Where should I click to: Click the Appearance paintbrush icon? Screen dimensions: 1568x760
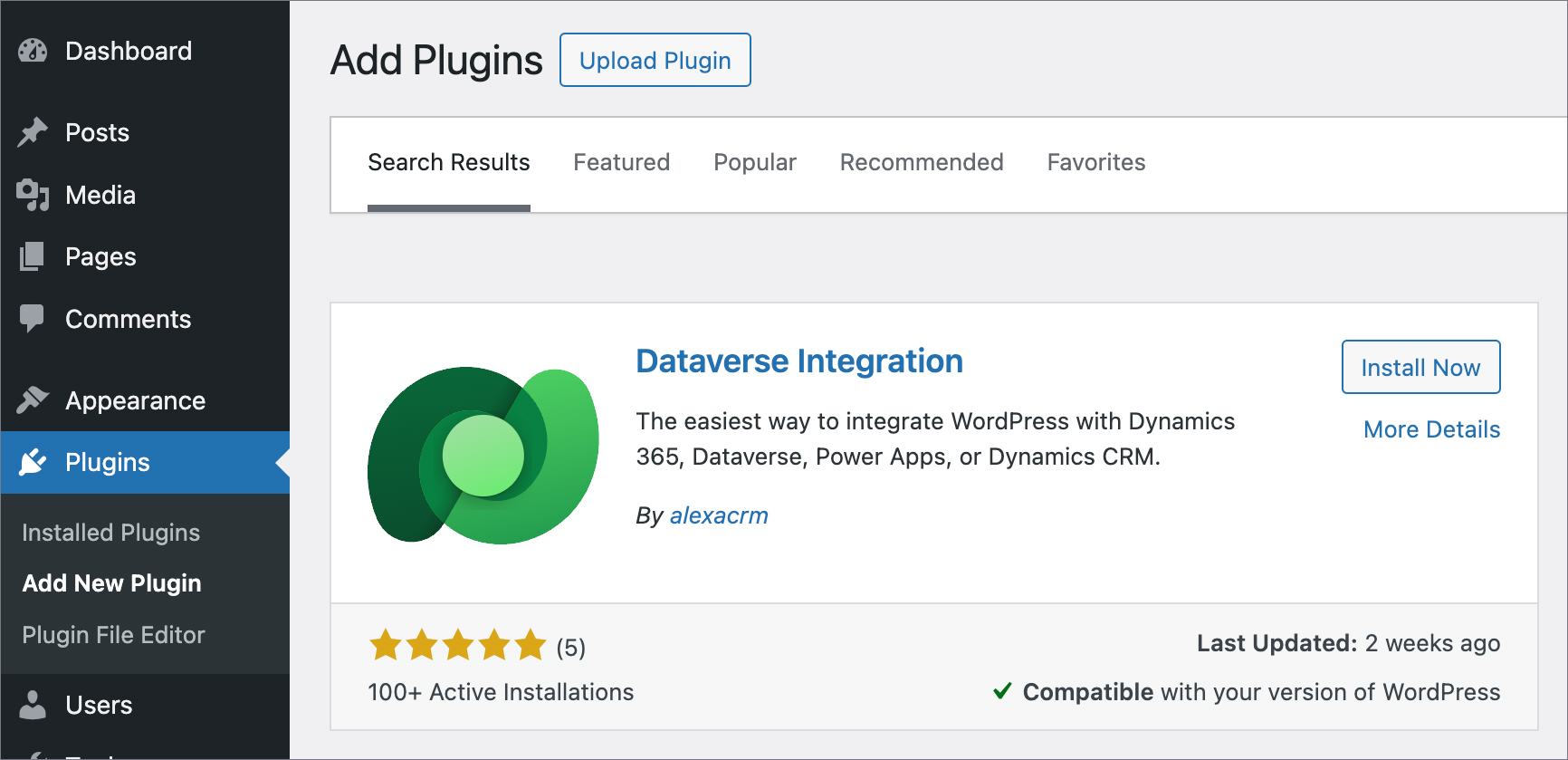[x=33, y=399]
